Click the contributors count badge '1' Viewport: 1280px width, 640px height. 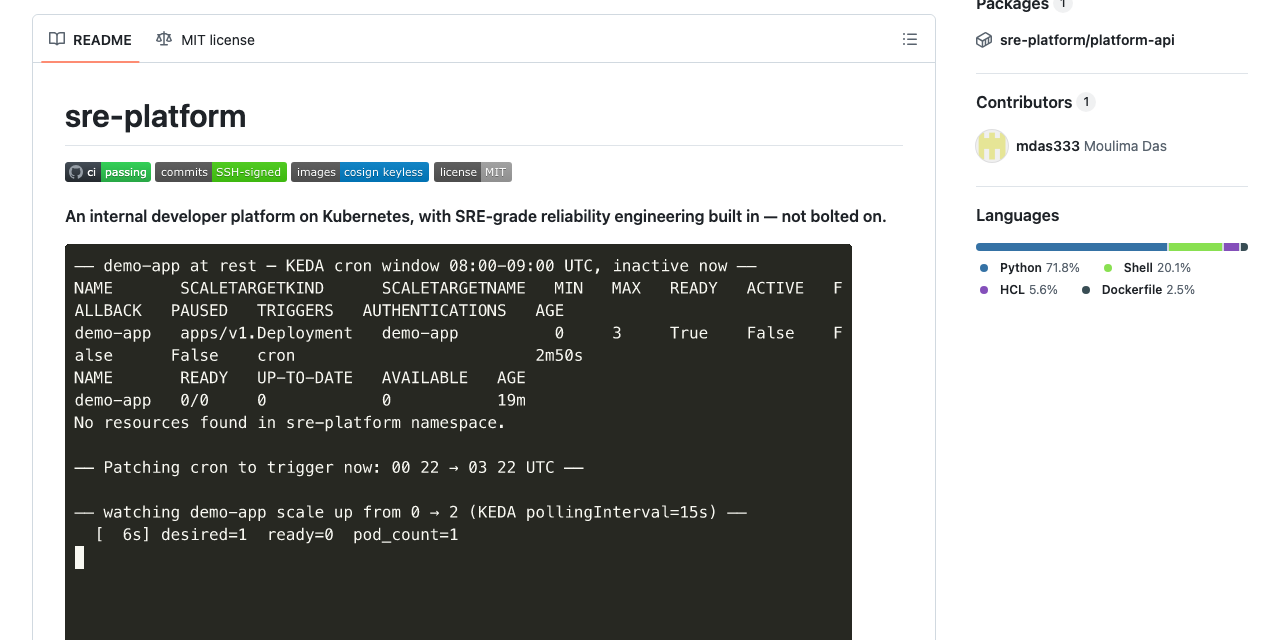pyautogui.click(x=1086, y=102)
